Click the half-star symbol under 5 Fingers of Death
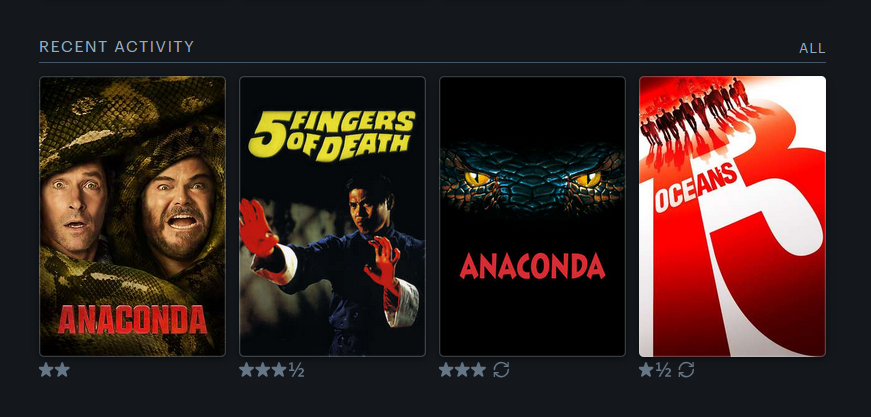The width and height of the screenshot is (871, 417). [296, 370]
